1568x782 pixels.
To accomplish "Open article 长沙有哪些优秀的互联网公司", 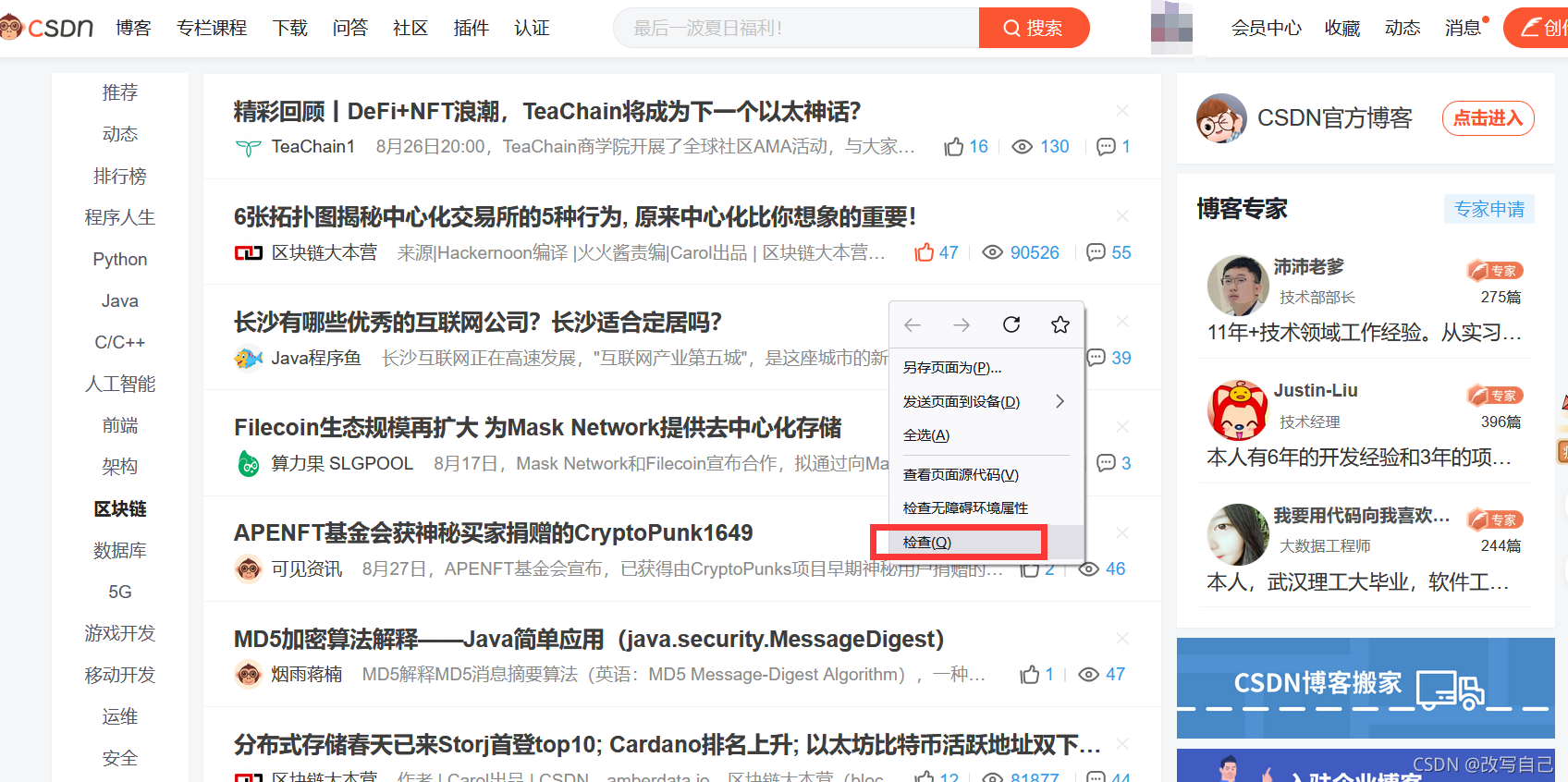I will click(478, 322).
